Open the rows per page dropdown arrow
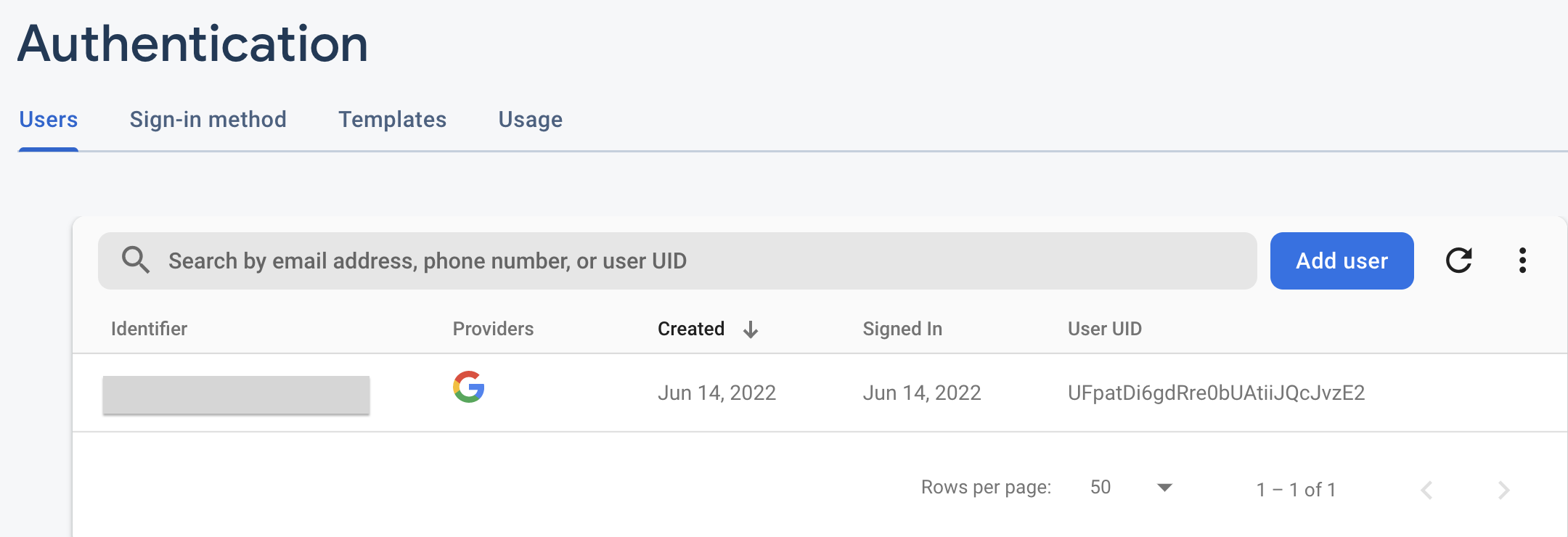This screenshot has height=537, width=1568. click(x=1164, y=488)
